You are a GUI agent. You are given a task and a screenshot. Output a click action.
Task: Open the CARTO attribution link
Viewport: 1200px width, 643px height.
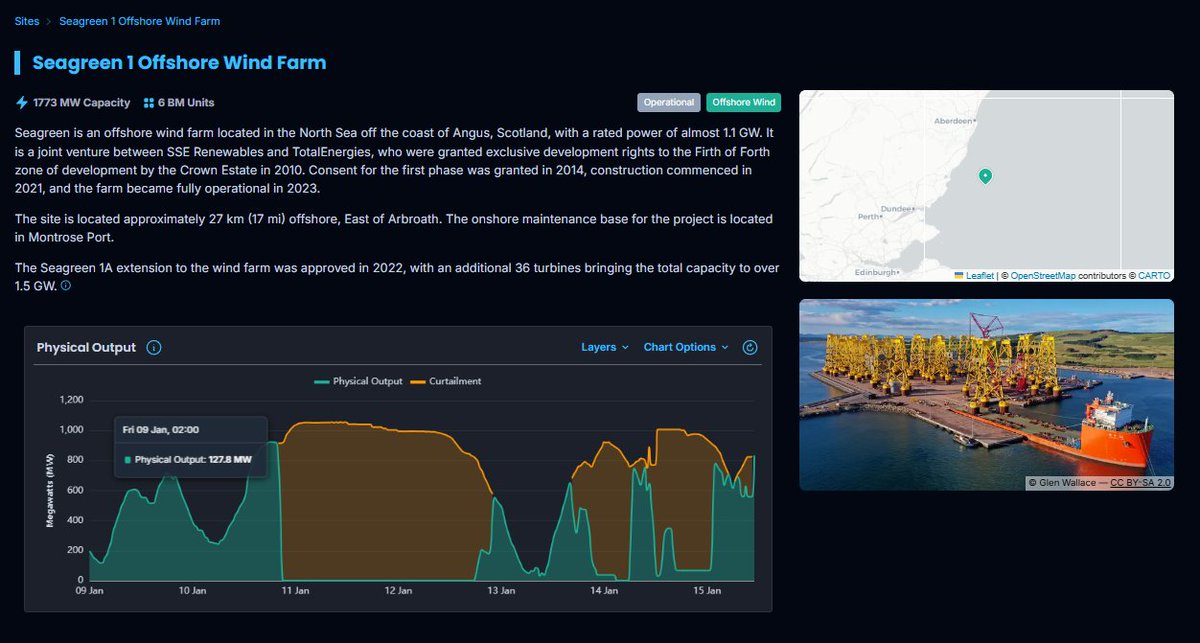coord(1153,275)
